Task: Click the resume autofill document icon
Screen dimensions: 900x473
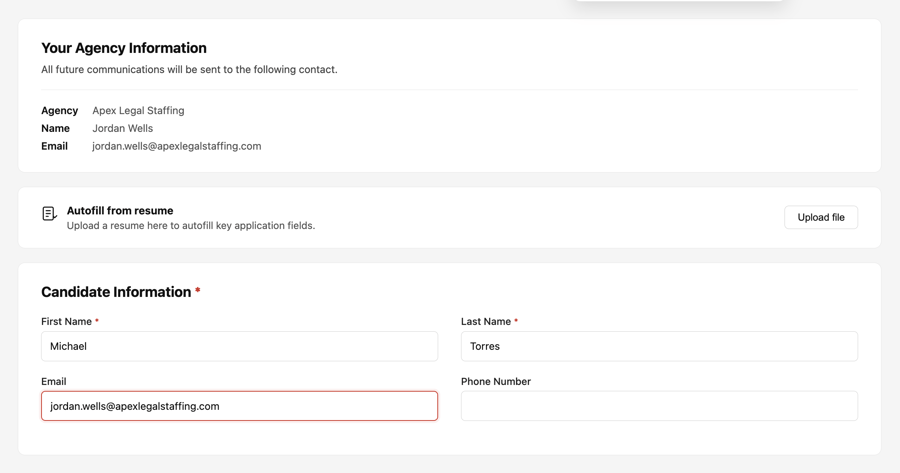Action: pos(49,214)
